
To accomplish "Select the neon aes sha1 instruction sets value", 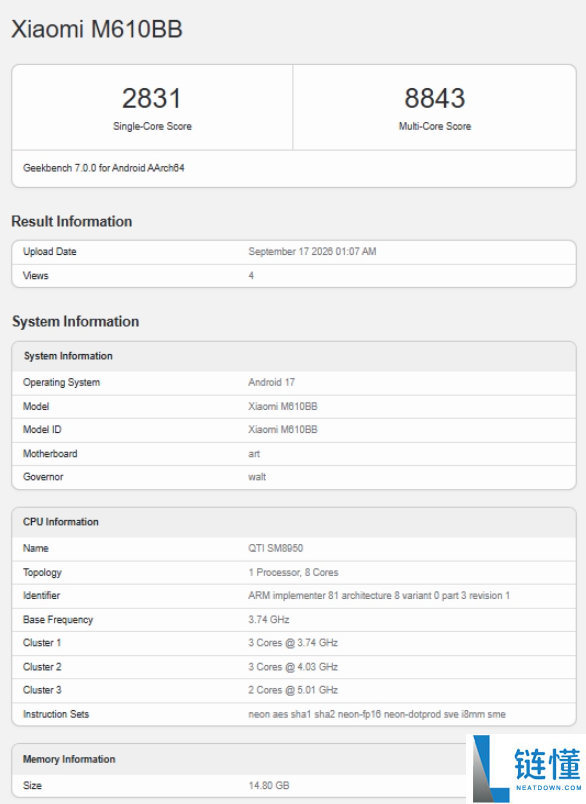I will 377,714.
